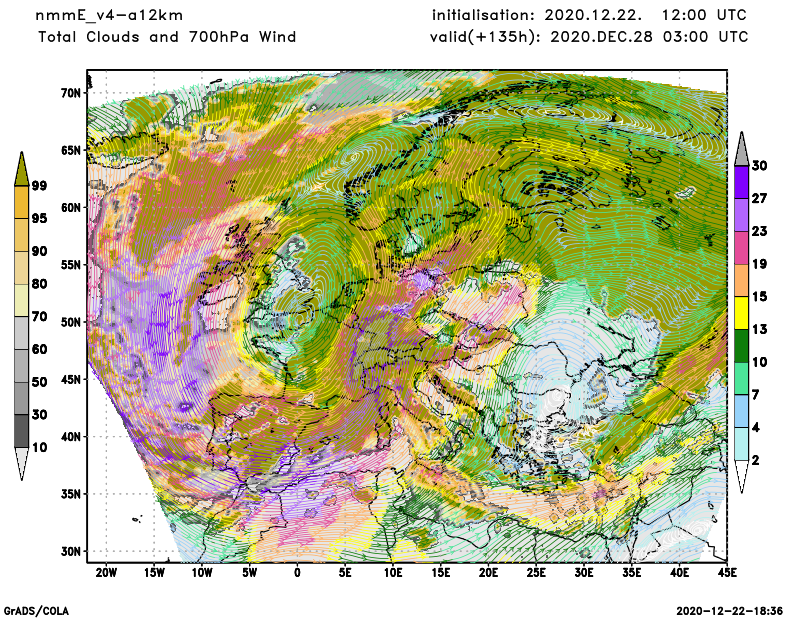Click the 20W longitude axis label
This screenshot has height=618, width=800.
106,573
